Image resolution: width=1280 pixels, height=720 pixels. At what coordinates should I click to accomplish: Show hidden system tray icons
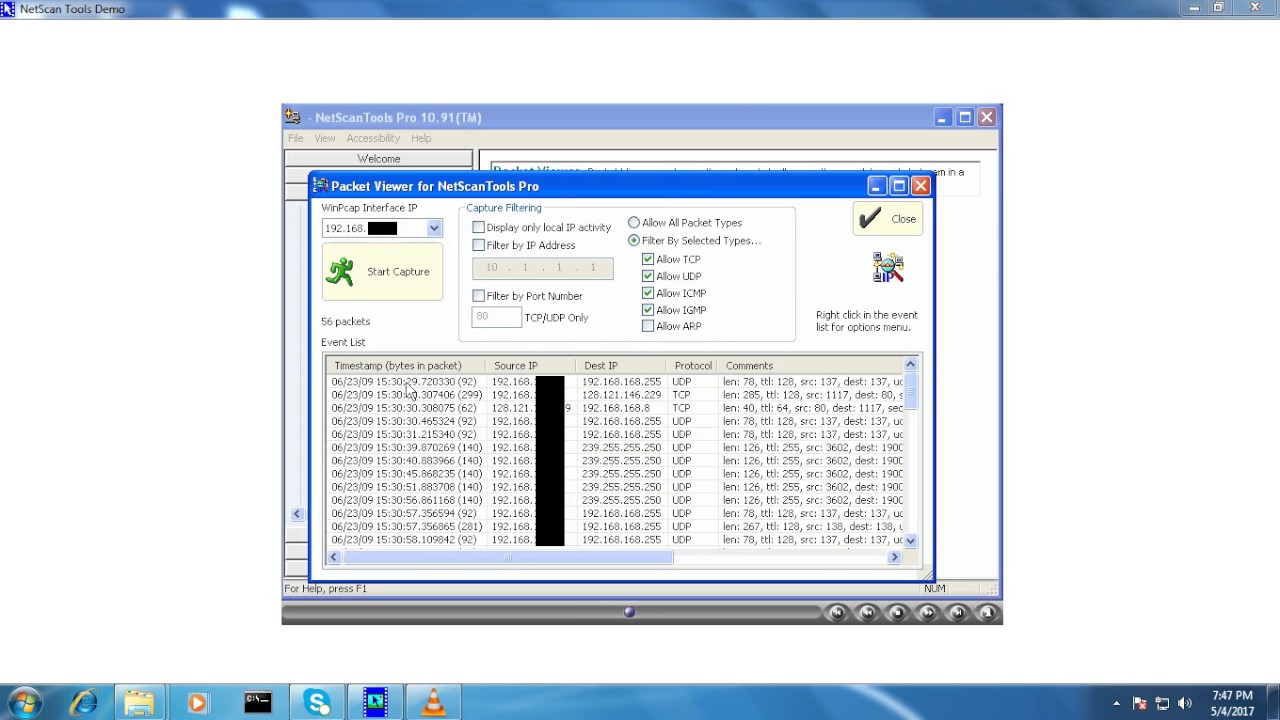(x=1116, y=703)
